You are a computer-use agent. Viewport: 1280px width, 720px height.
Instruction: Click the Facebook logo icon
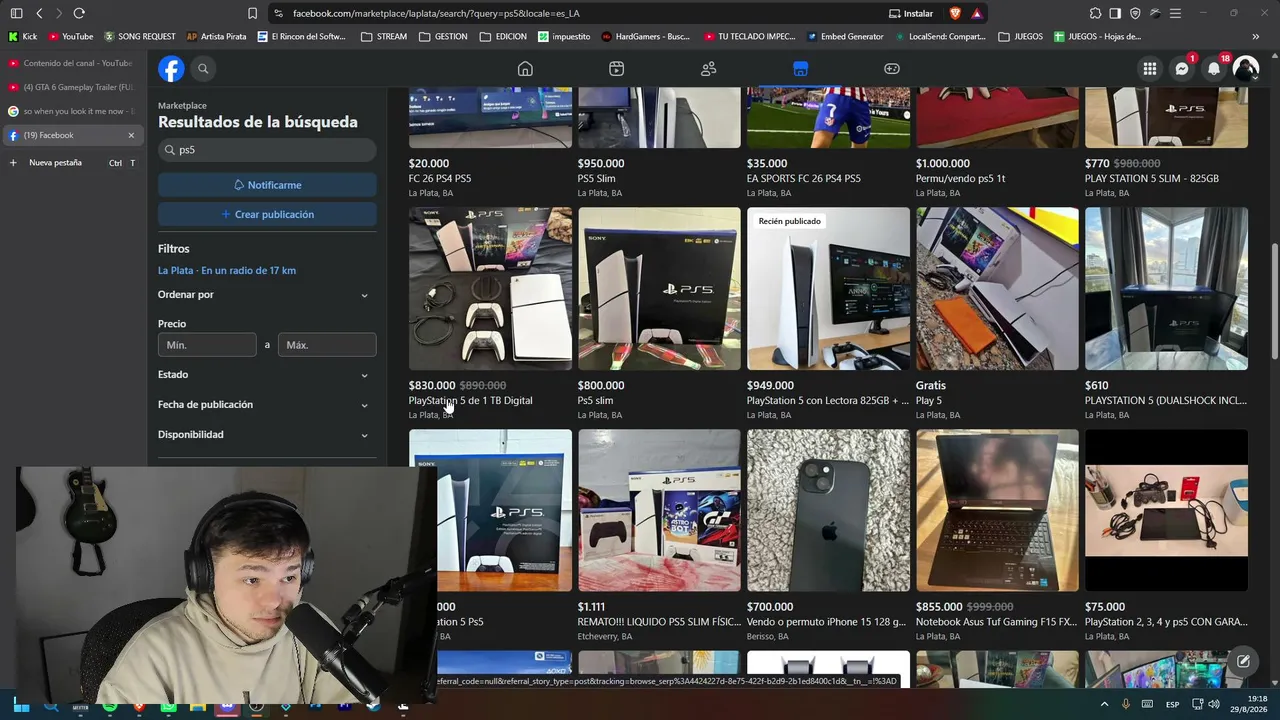point(171,68)
